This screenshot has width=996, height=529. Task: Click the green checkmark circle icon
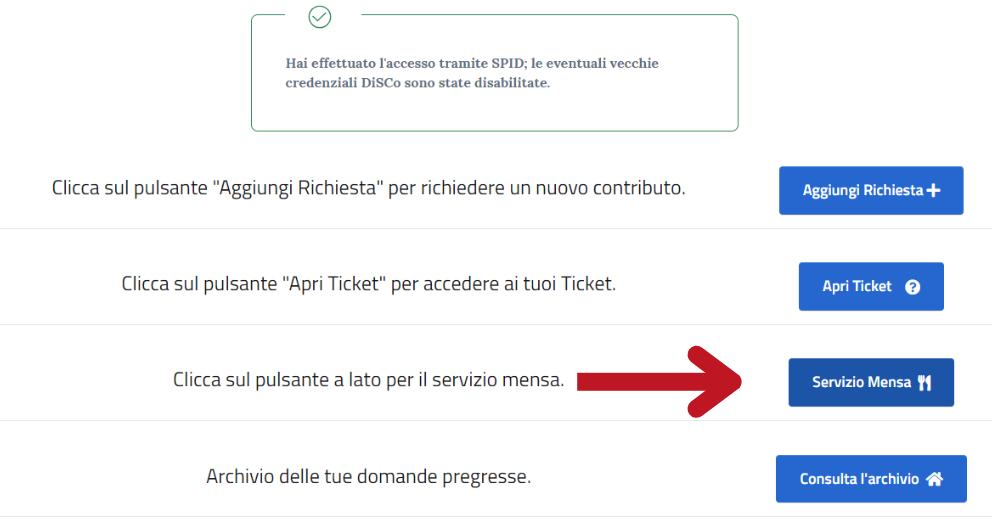click(x=320, y=17)
